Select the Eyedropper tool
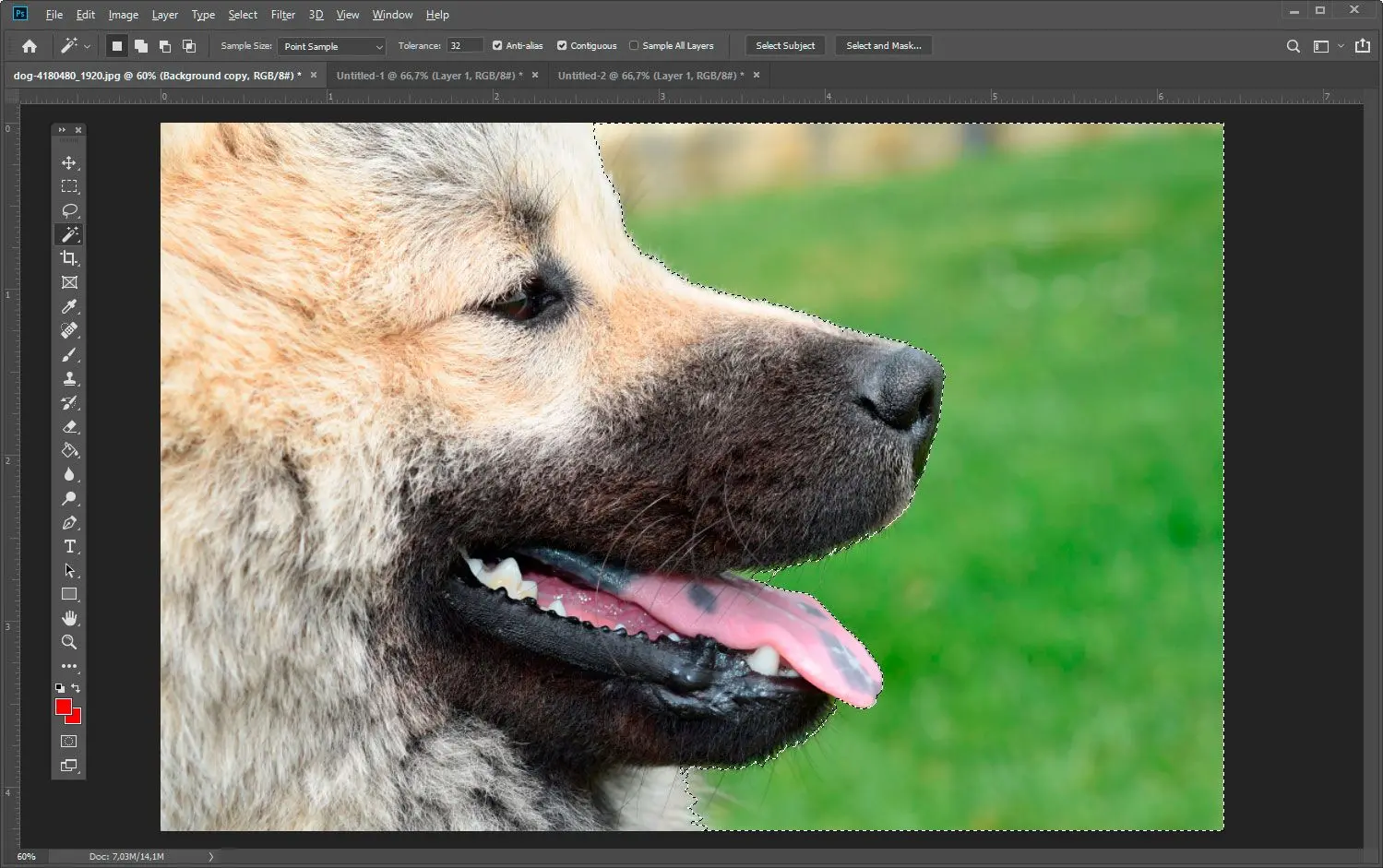Screen dimensions: 1383x868 [x=69, y=306]
